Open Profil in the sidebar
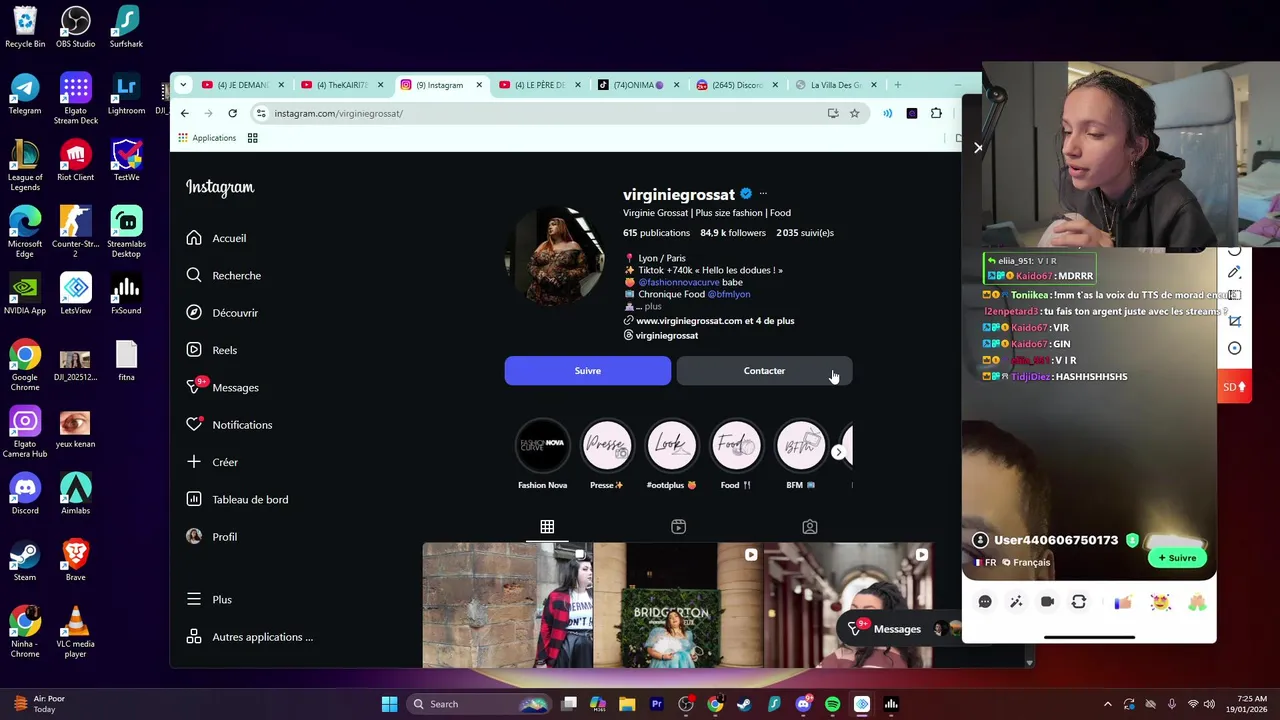Viewport: 1280px width, 720px height. click(211, 537)
